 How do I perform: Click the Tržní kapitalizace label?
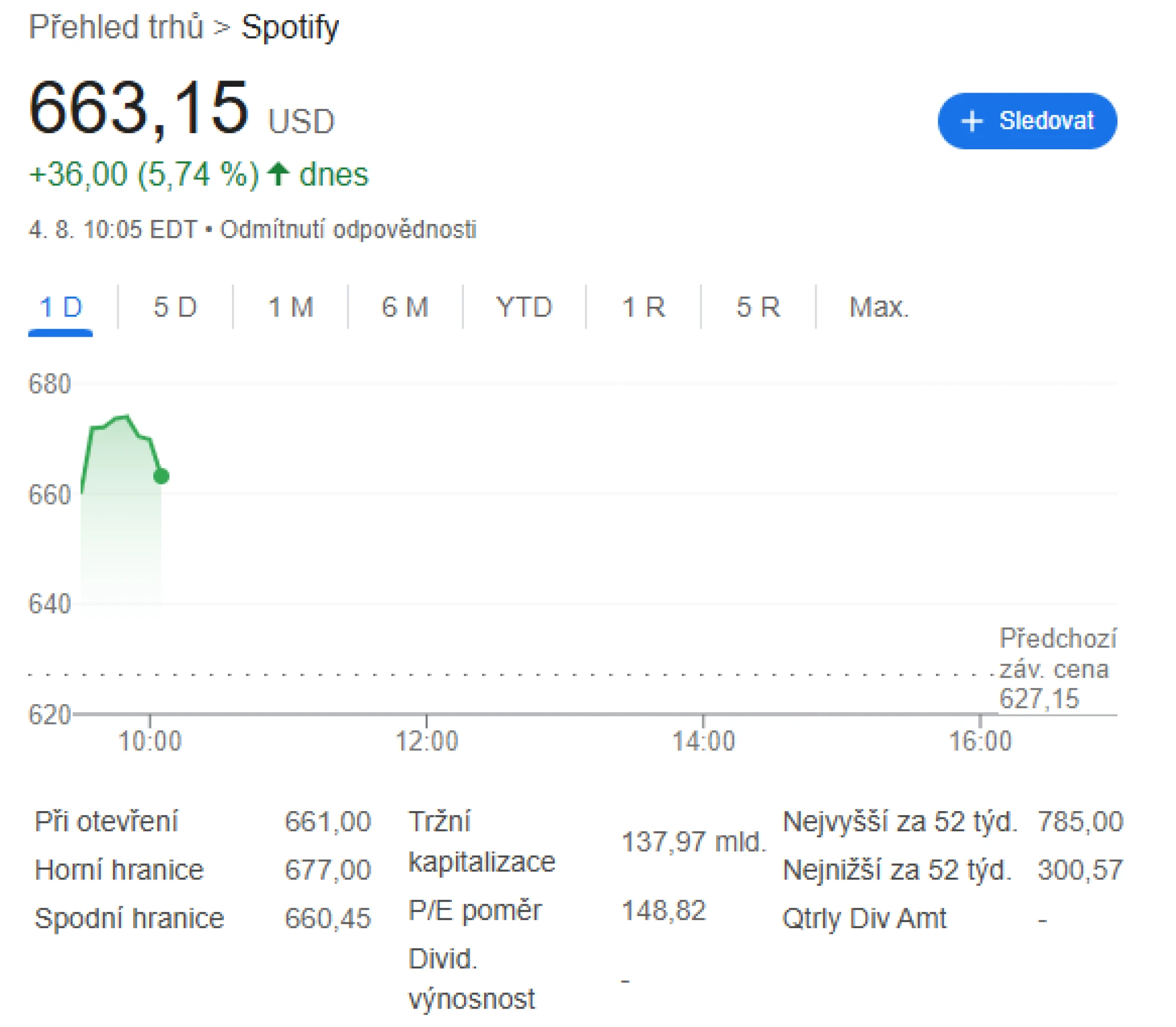coord(482,841)
